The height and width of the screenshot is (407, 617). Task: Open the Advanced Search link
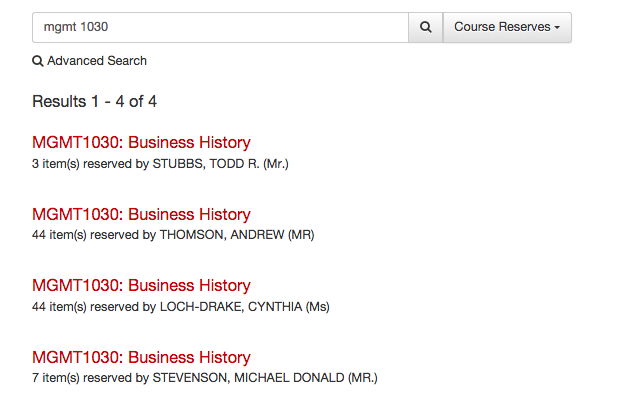pos(90,61)
